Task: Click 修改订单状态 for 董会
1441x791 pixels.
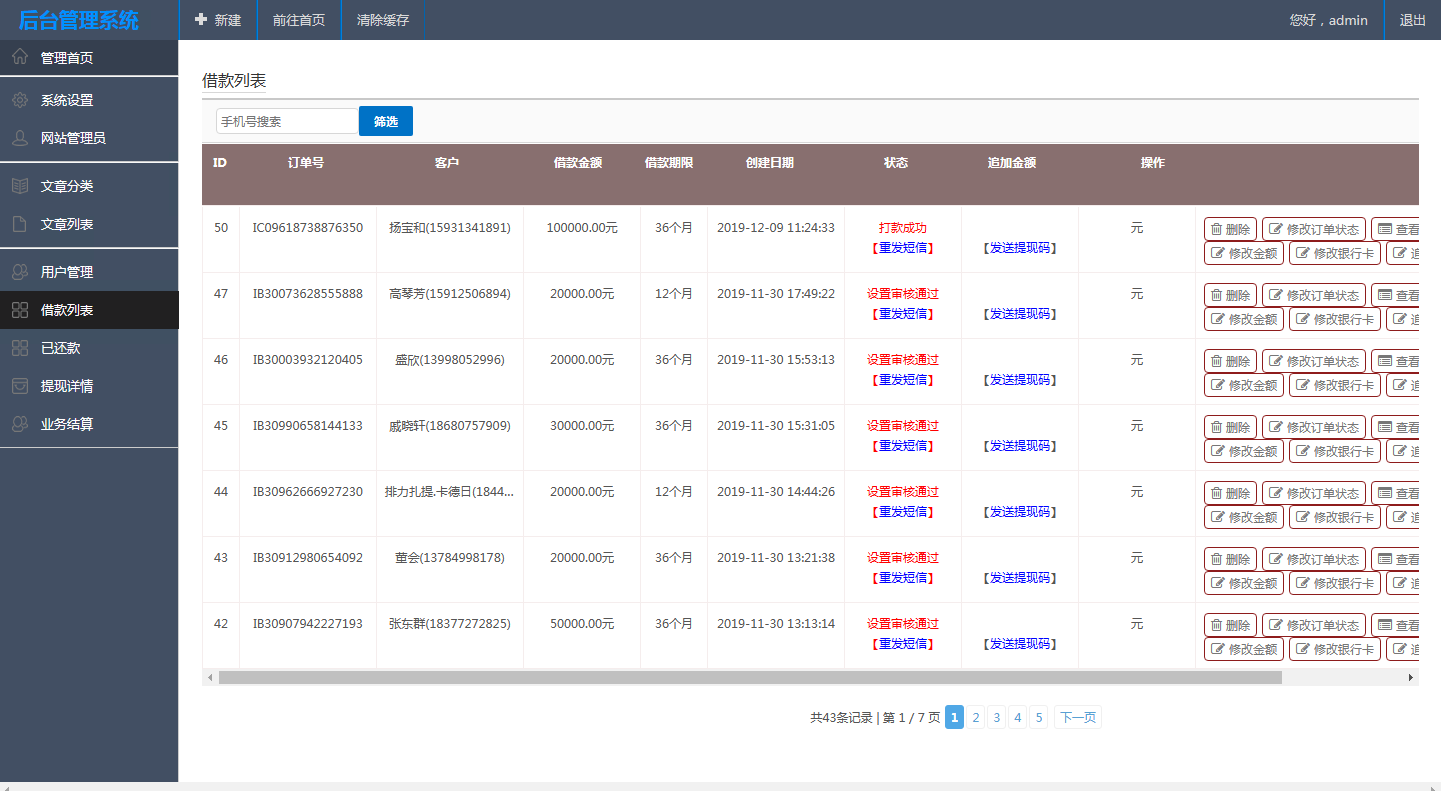Action: coord(1314,559)
